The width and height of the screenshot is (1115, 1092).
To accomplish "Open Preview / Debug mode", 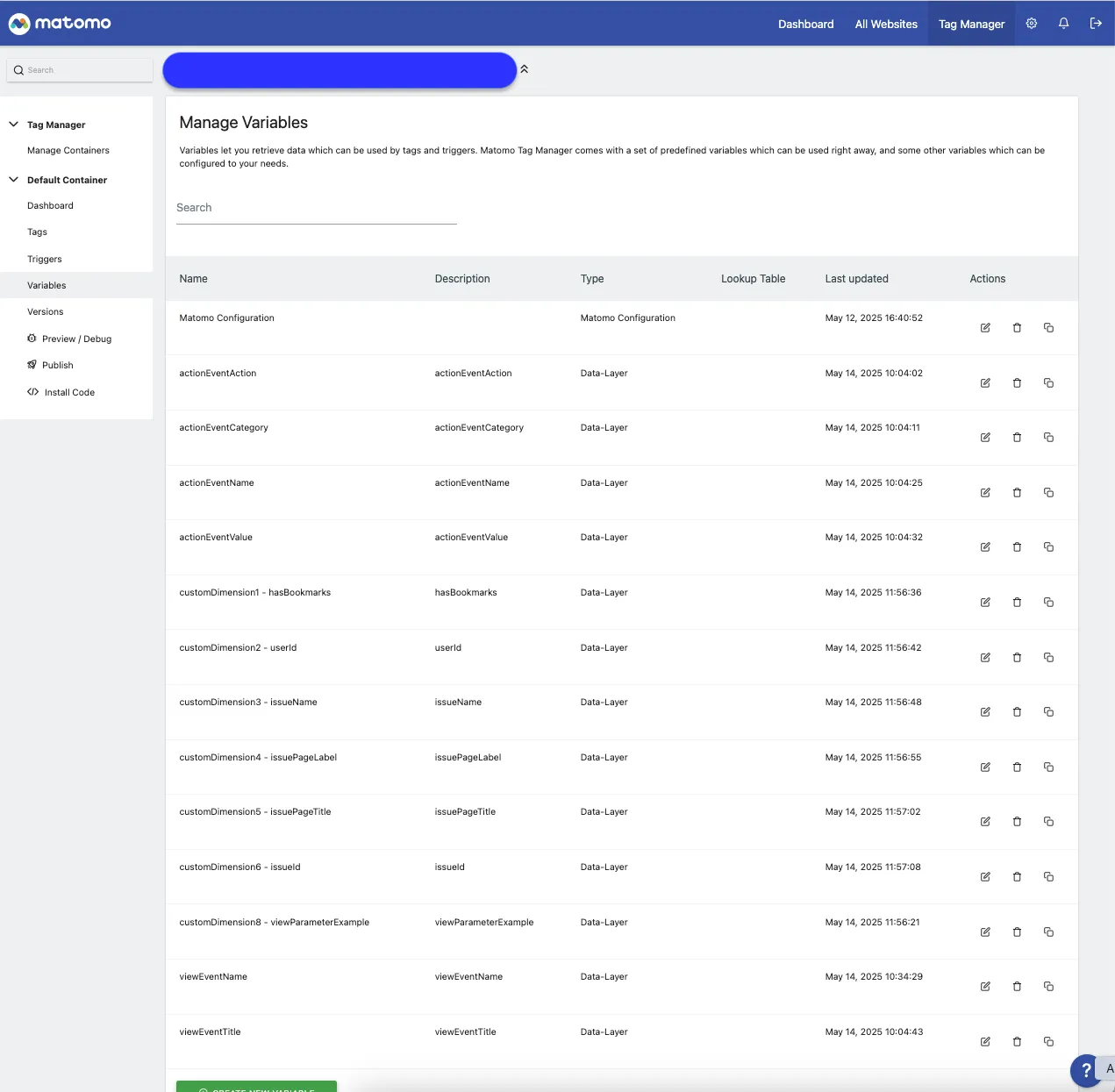I will pyautogui.click(x=69, y=339).
